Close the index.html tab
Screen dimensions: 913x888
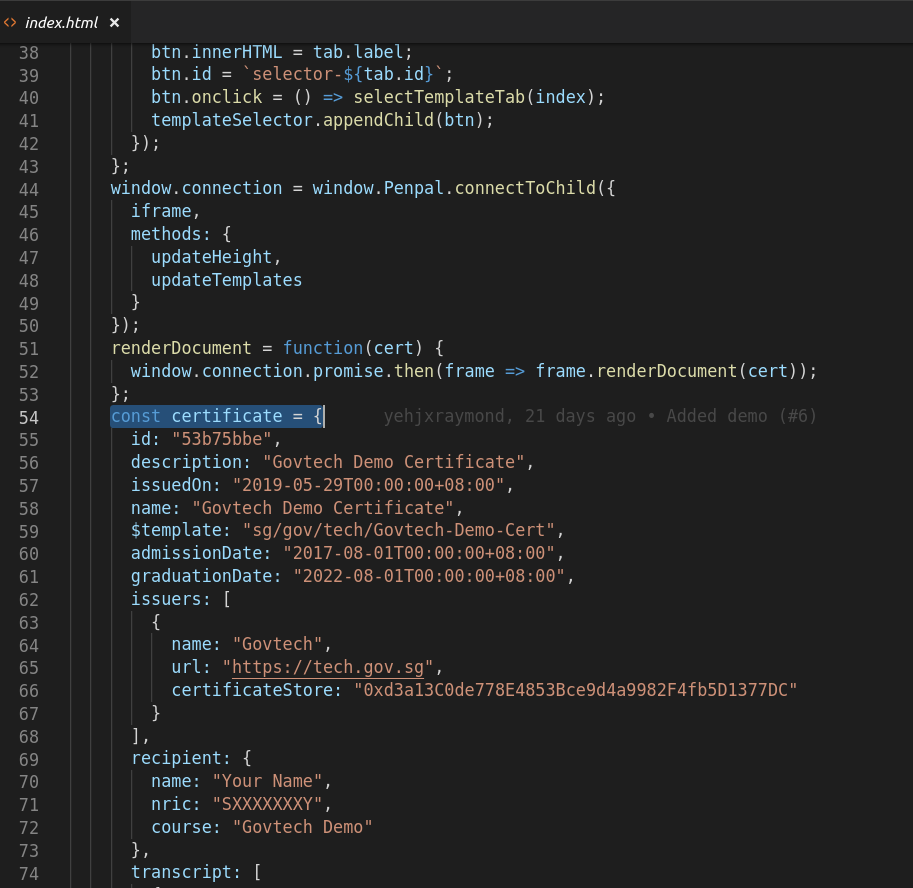coord(114,22)
